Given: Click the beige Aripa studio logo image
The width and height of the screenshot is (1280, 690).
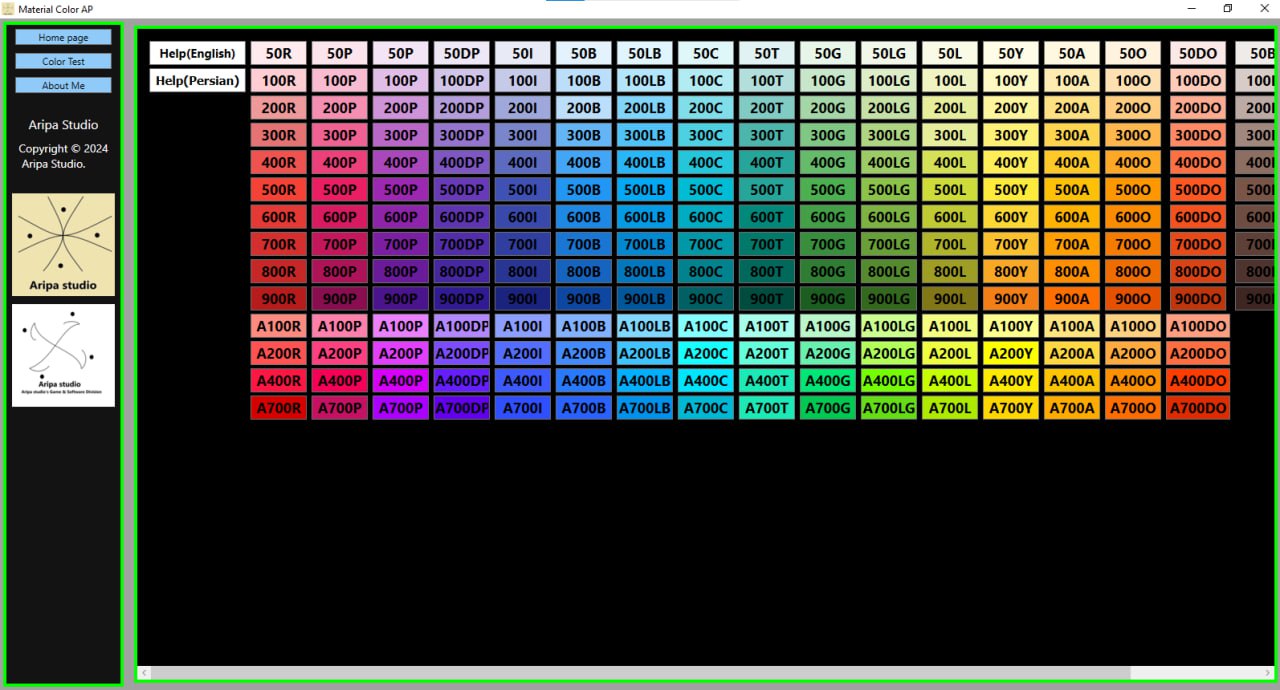Looking at the screenshot, I should coord(63,244).
